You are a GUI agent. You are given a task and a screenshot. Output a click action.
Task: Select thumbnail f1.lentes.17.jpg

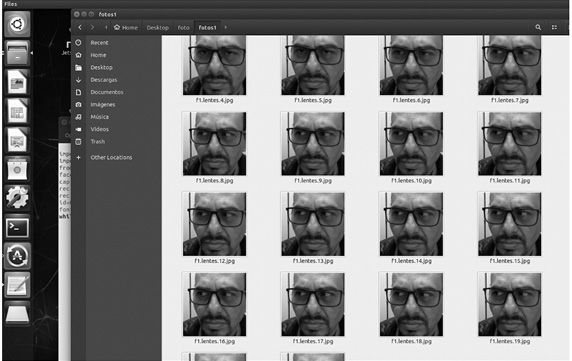click(x=313, y=304)
